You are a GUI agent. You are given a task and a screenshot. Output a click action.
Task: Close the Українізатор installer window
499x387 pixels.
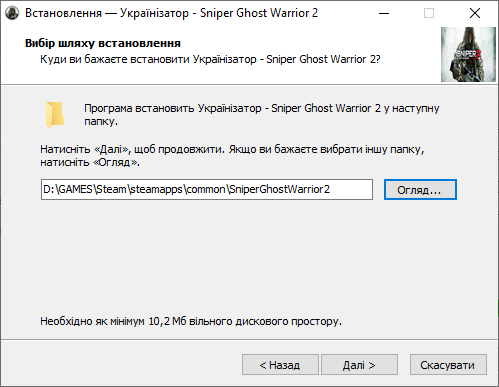pos(475,13)
